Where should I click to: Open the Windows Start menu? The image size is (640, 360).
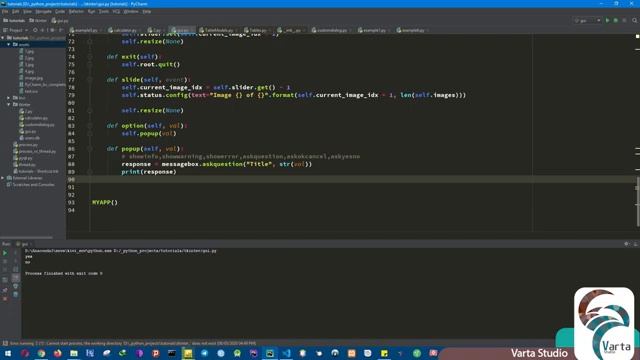point(8,353)
